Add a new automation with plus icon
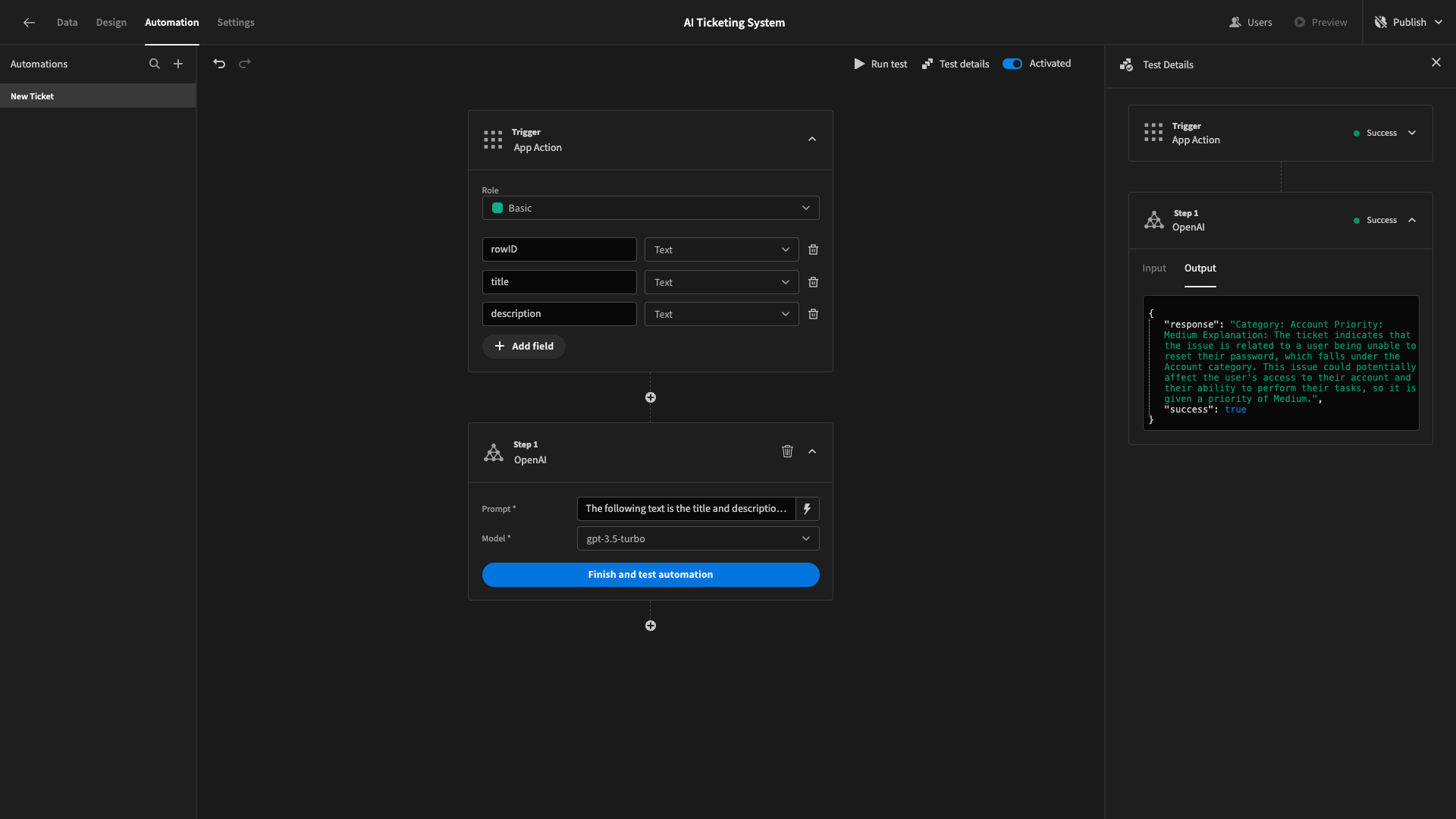The image size is (1456, 819). point(178,64)
